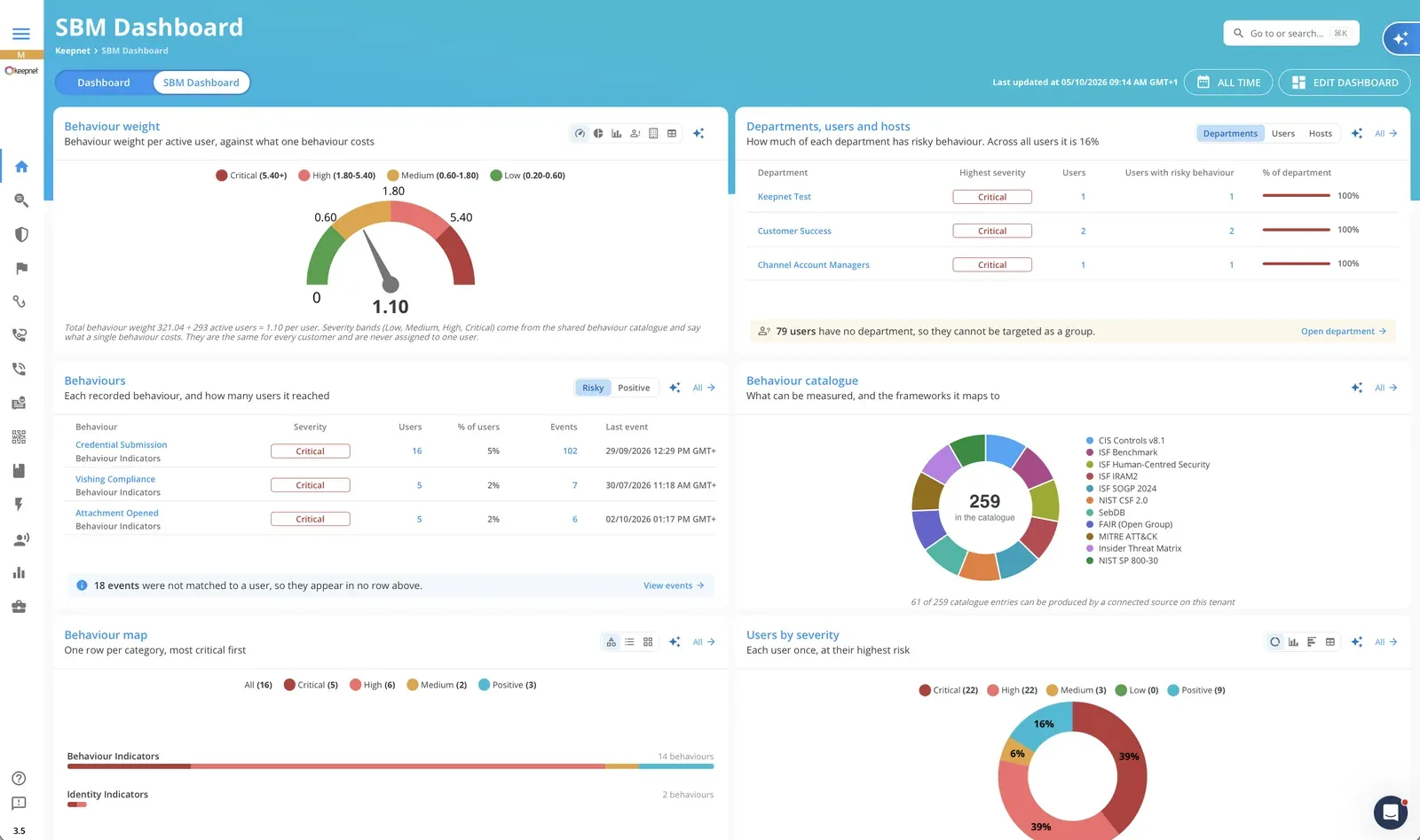The image size is (1420, 840).
Task: Open the feedback message icon in sidebar
Action: coord(19,803)
